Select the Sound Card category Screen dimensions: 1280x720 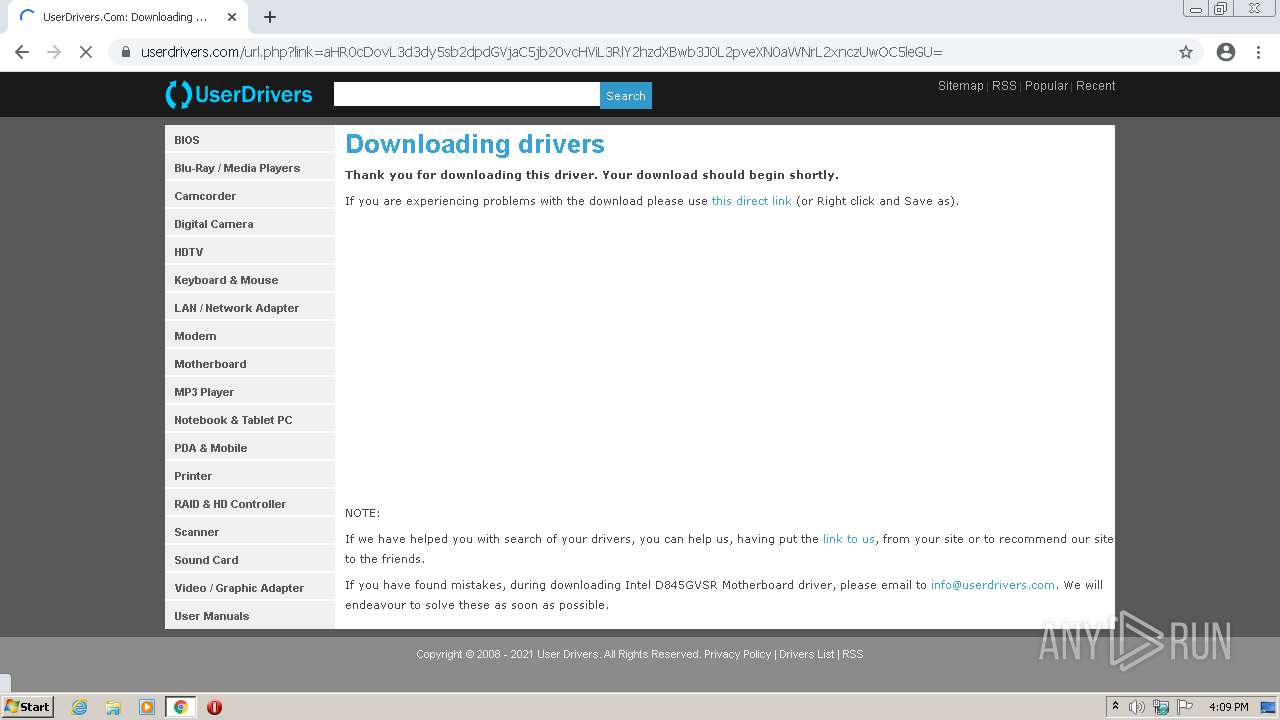point(250,560)
